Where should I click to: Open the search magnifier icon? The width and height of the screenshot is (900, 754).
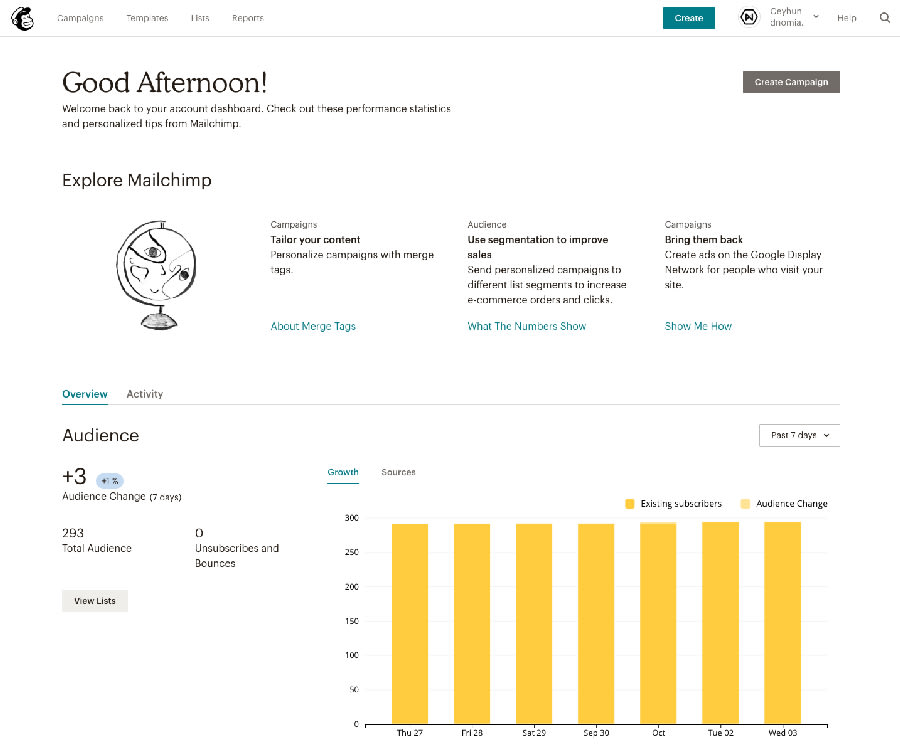tap(885, 18)
